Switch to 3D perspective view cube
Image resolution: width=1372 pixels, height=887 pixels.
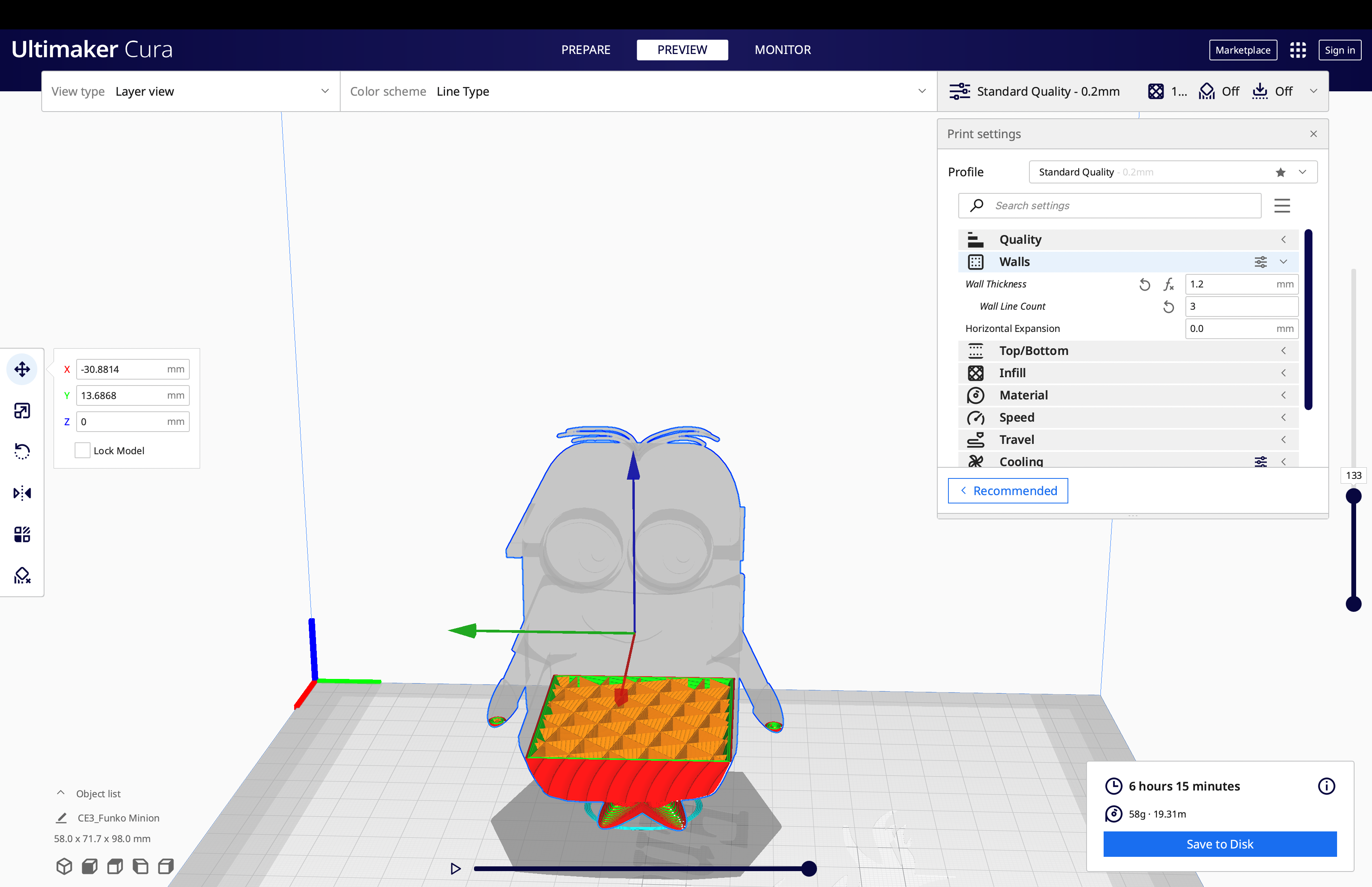coord(64,866)
